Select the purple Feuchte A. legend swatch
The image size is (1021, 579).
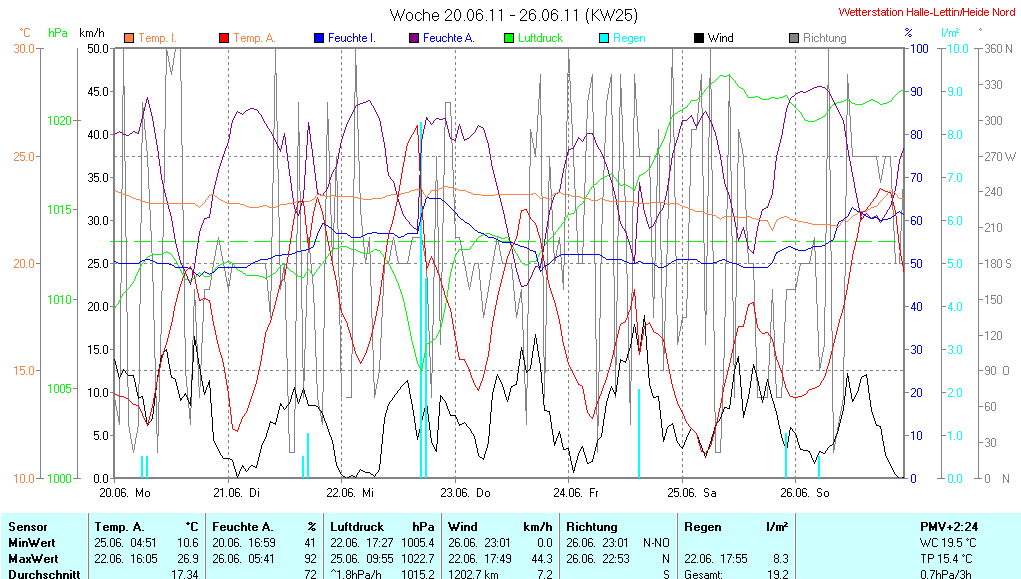point(413,38)
